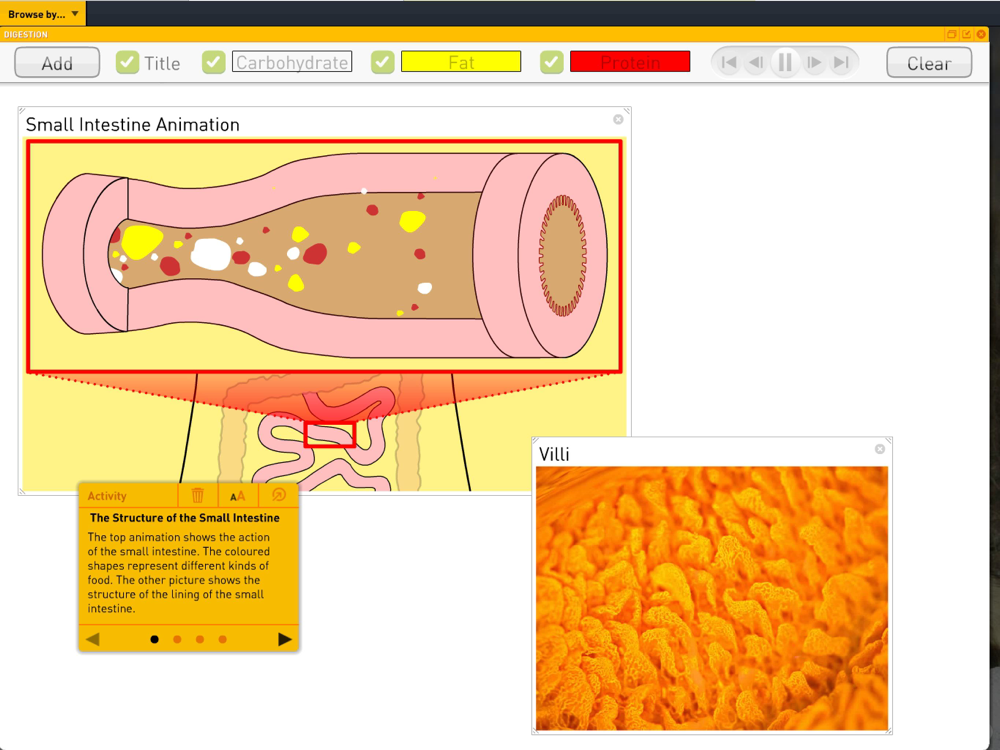Select the third Activity page dot
This screenshot has height=750, width=1000.
point(200,639)
